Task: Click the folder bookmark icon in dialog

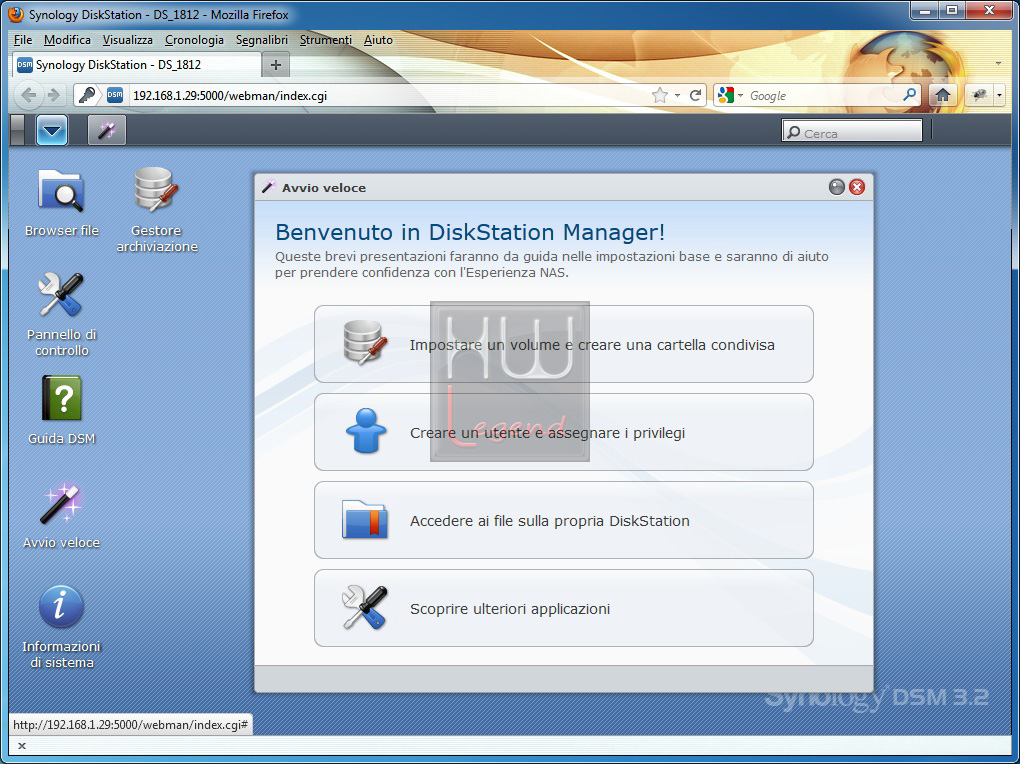Action: coord(365,519)
